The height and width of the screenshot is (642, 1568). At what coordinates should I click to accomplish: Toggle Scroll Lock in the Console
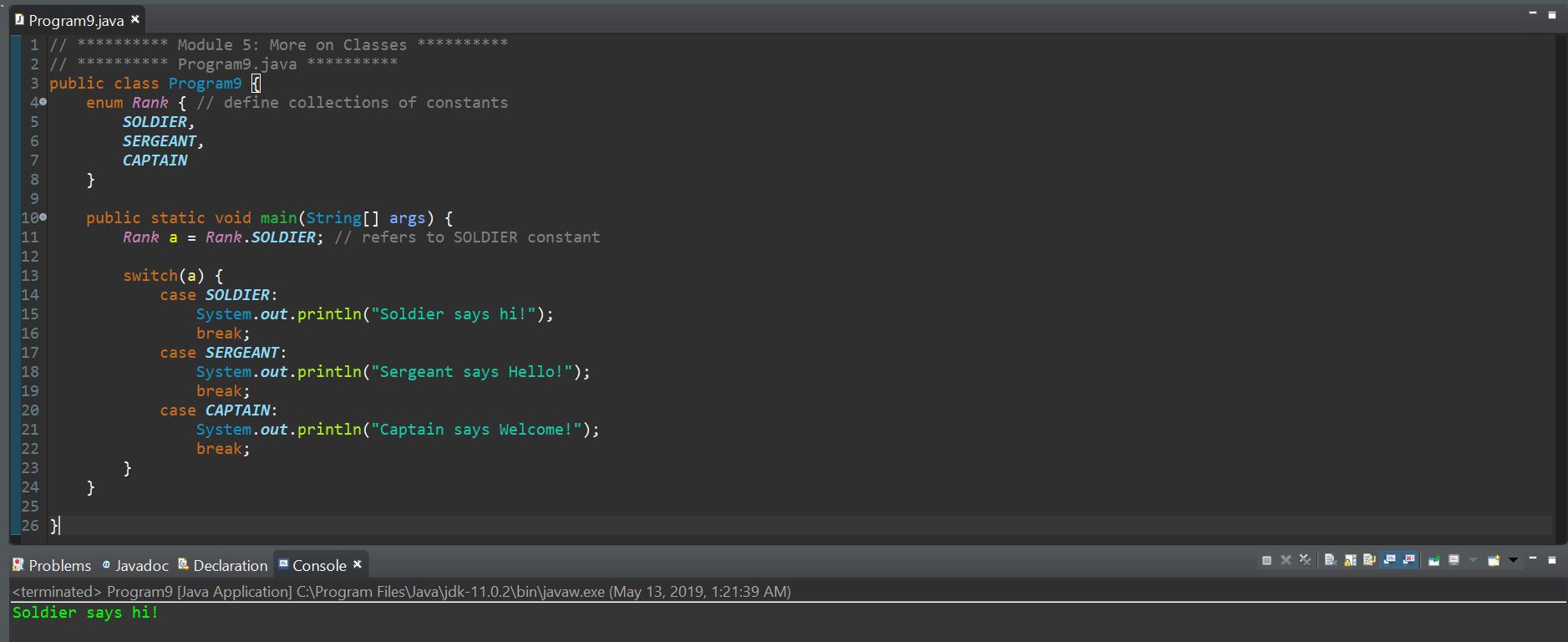[x=1350, y=560]
